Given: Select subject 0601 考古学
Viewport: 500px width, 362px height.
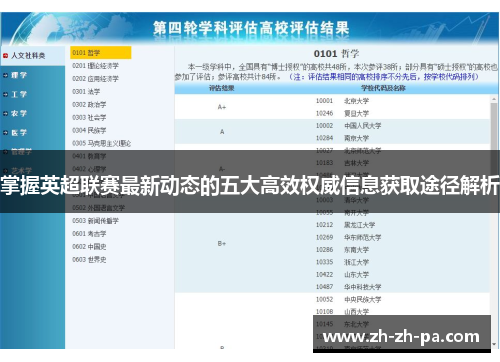Looking at the screenshot, I should pyautogui.click(x=89, y=234).
